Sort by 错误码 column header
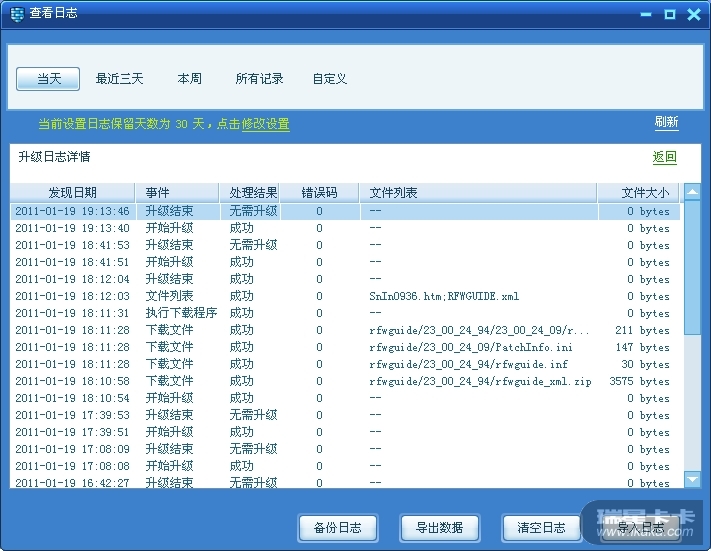 click(x=319, y=193)
